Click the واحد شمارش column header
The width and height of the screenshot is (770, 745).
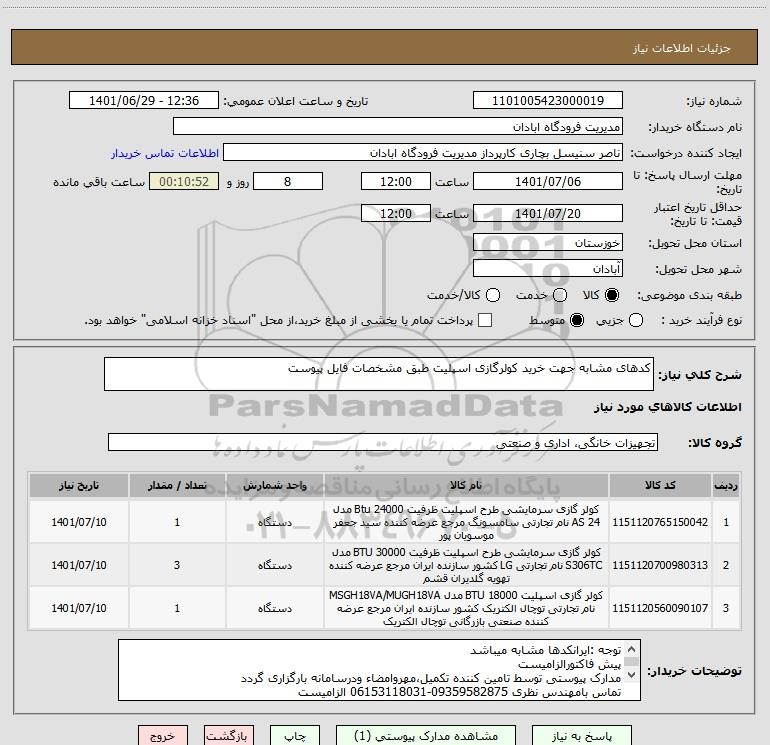click(x=275, y=485)
